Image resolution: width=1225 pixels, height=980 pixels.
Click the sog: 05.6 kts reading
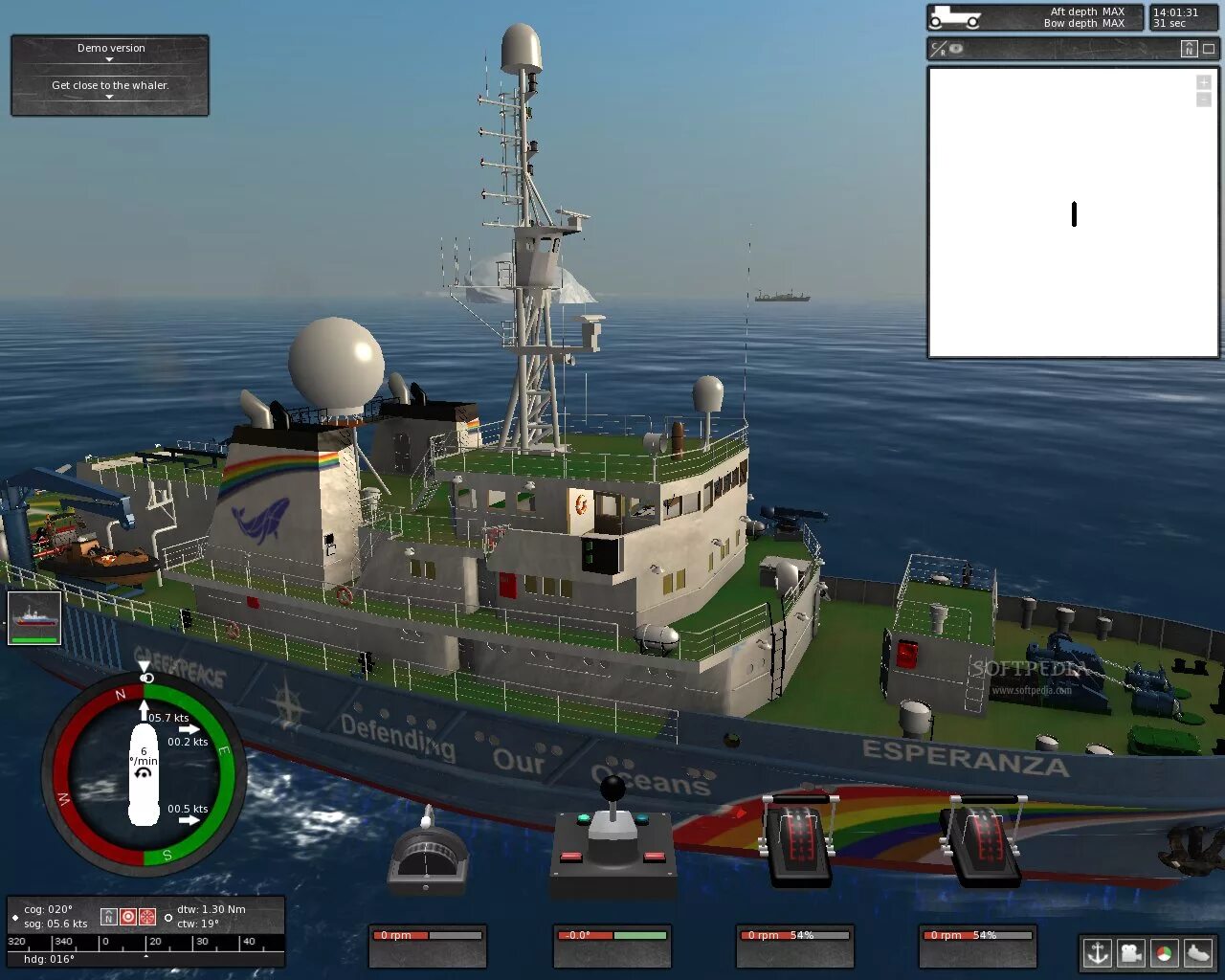[56, 924]
